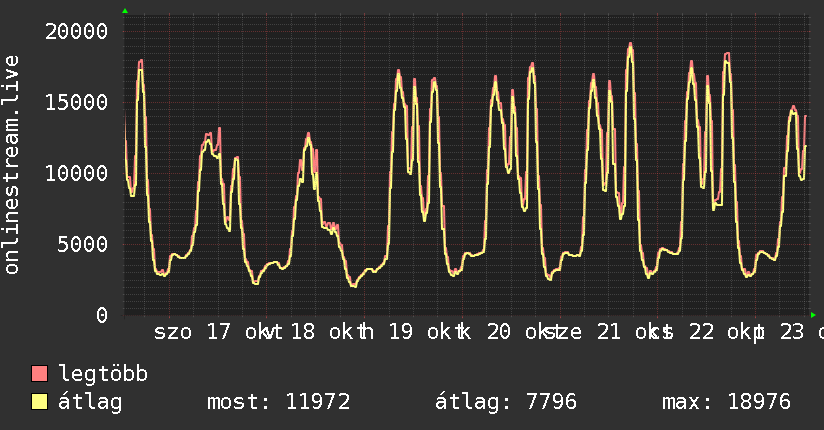The image size is (824, 430).
Task: Click the 0 y-axis label
Action: (102, 315)
